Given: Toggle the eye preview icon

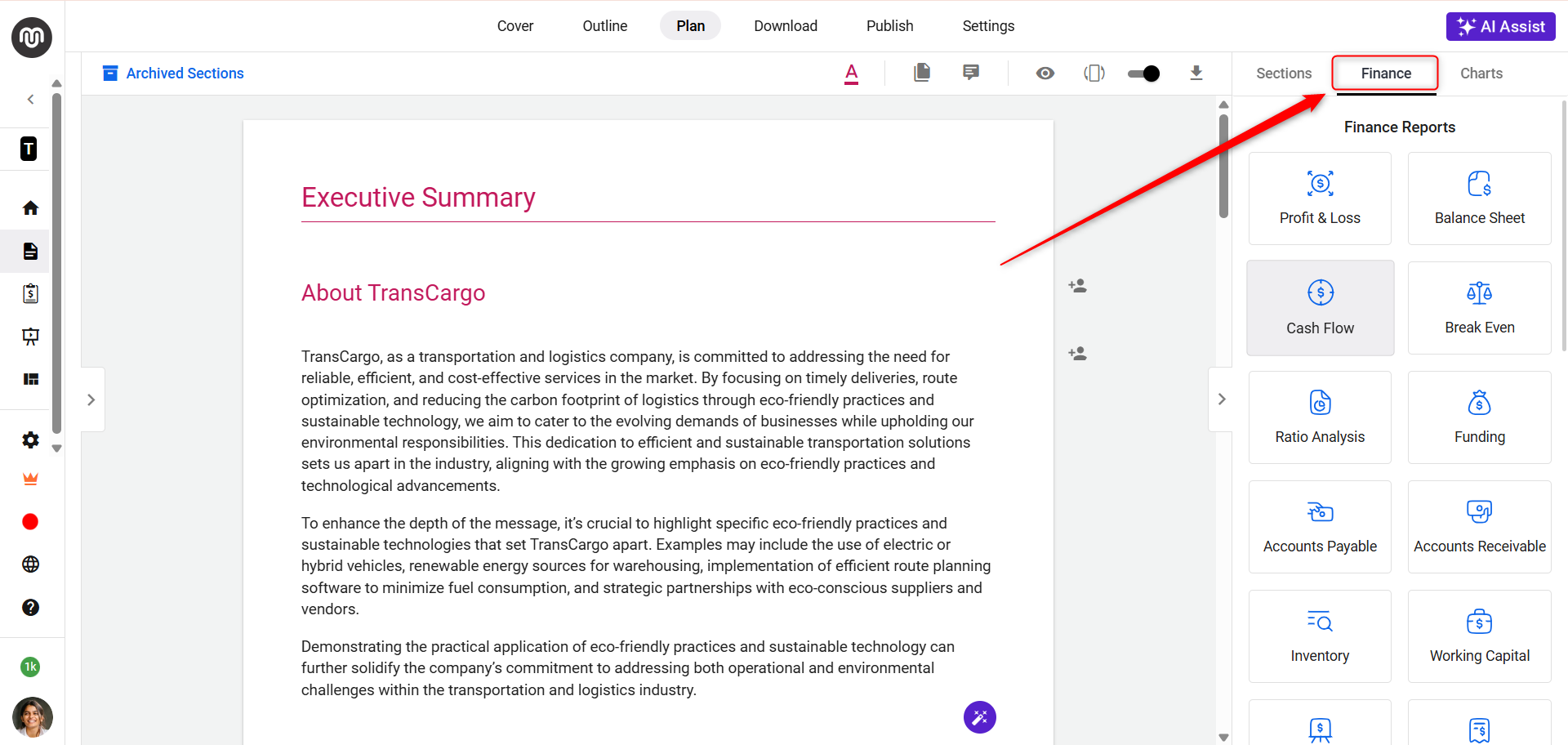Looking at the screenshot, I should [1045, 74].
